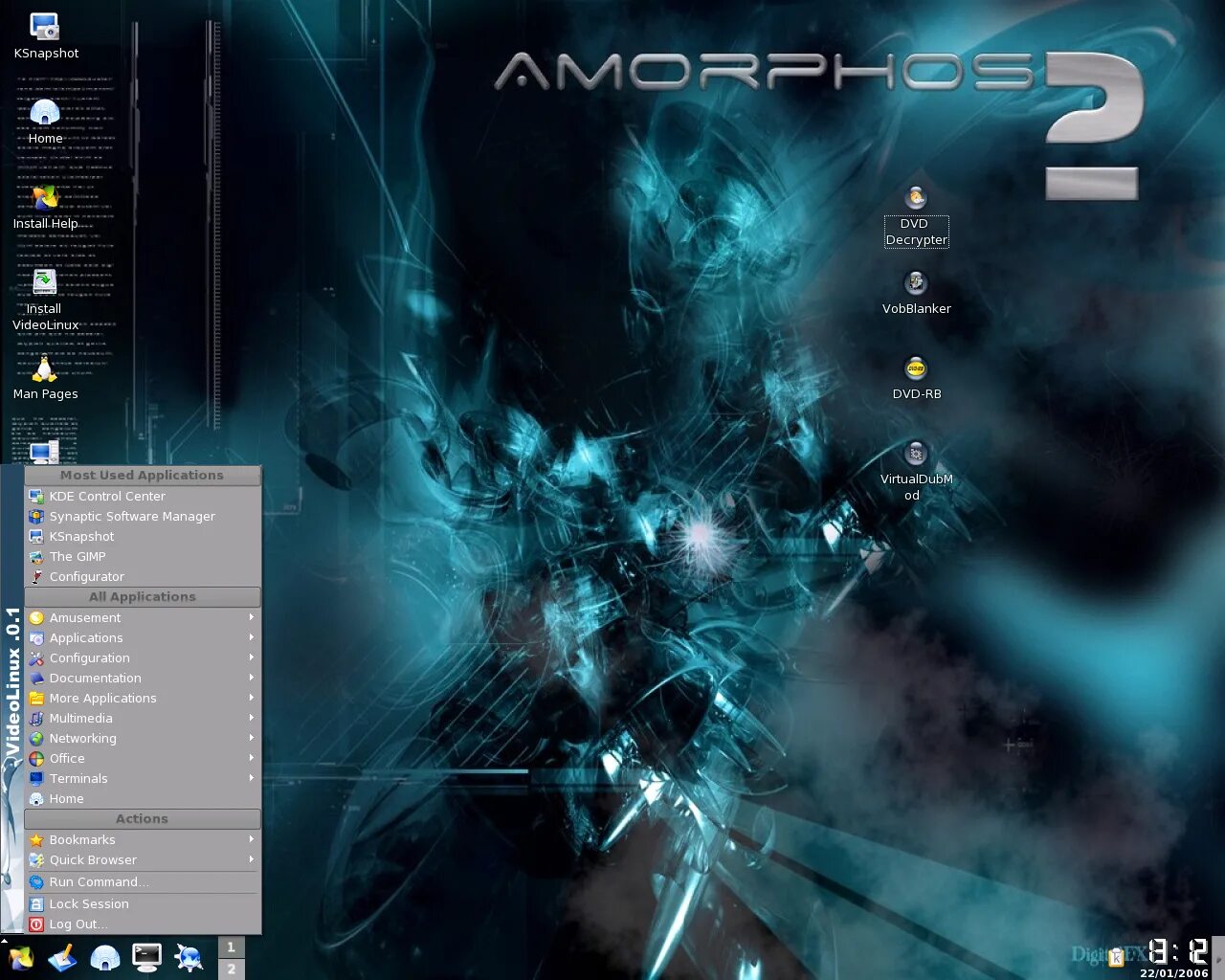The image size is (1225, 980).
Task: Open the Klipper clipboard in the system tray
Action: tap(1118, 957)
